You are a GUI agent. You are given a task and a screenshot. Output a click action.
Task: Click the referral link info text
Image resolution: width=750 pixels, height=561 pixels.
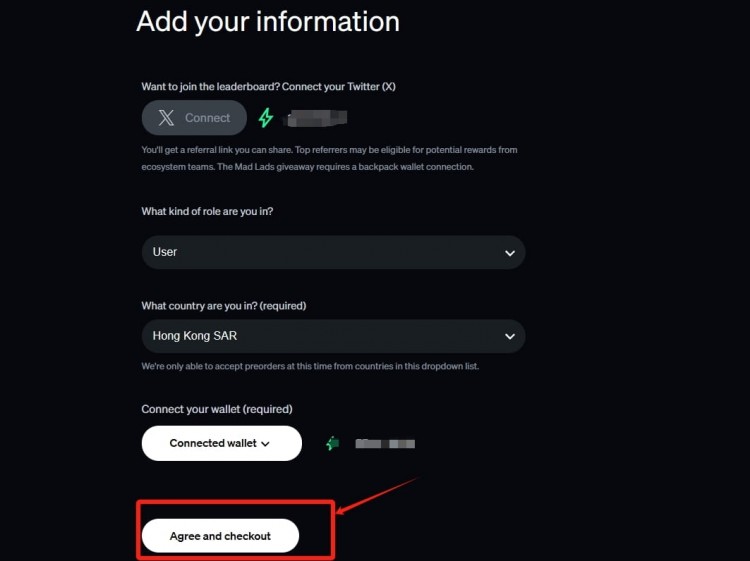(329, 158)
